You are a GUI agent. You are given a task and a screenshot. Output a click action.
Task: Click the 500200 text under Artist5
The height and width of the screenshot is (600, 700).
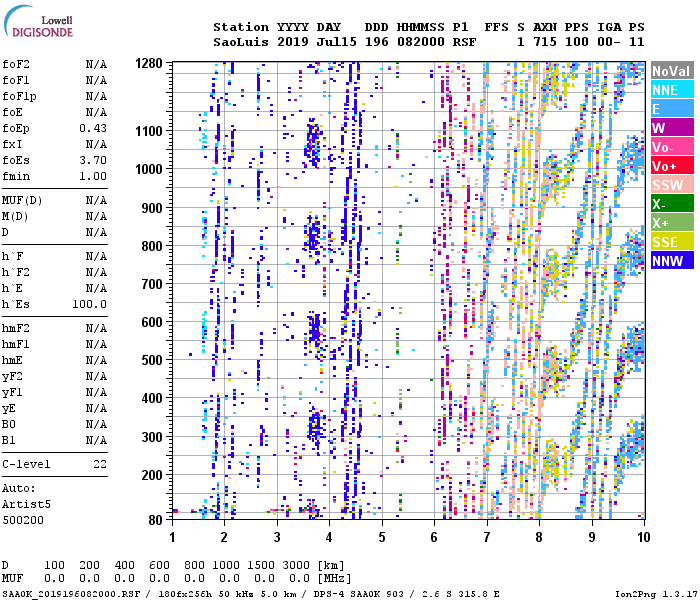(23, 520)
